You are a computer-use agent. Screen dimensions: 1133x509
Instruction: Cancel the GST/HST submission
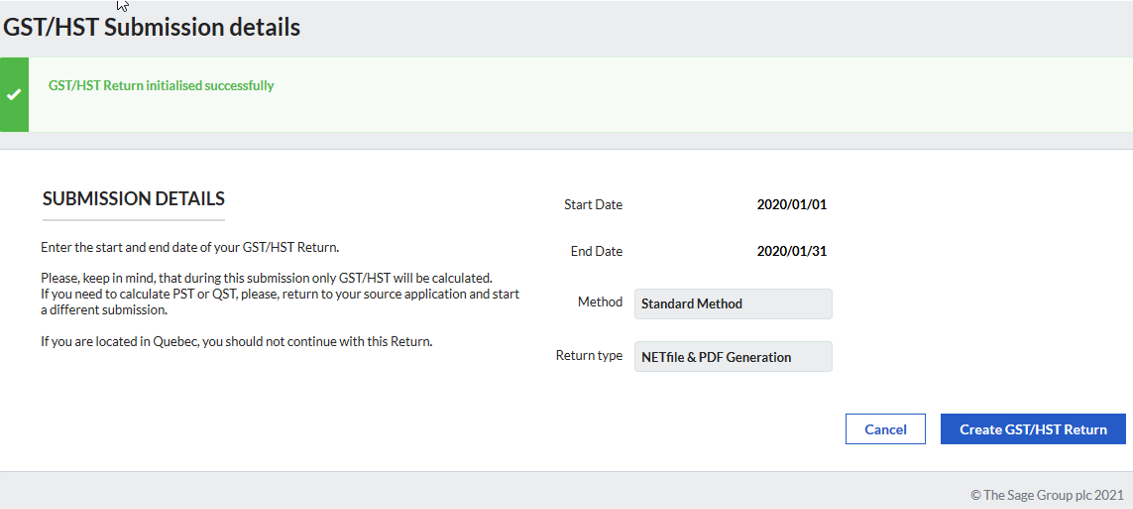point(885,429)
